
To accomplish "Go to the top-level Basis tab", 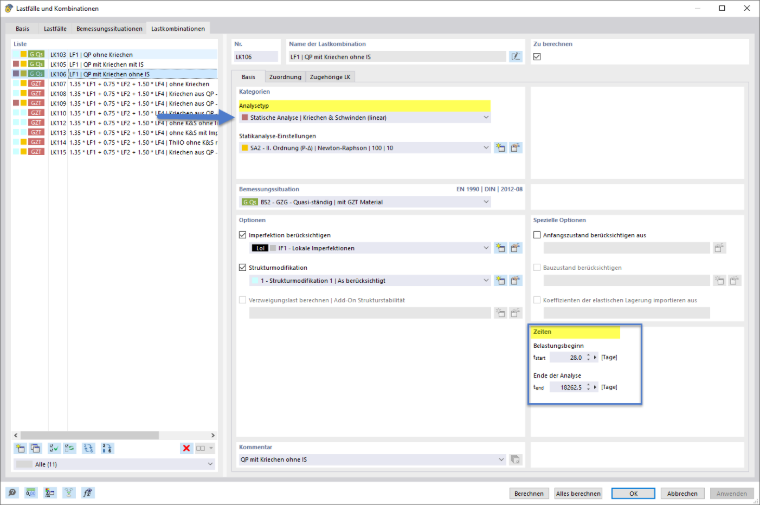I will [x=22, y=29].
